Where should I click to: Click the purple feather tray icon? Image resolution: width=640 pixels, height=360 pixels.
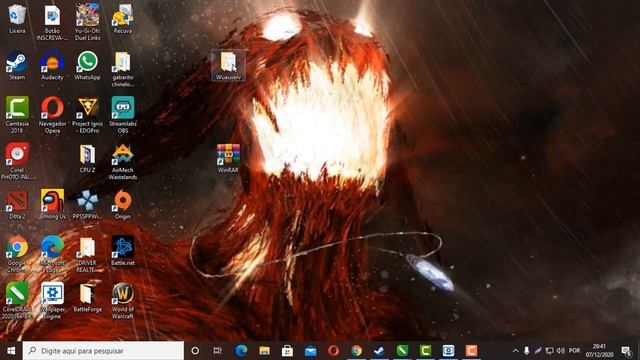pyautogui.click(x=538, y=351)
